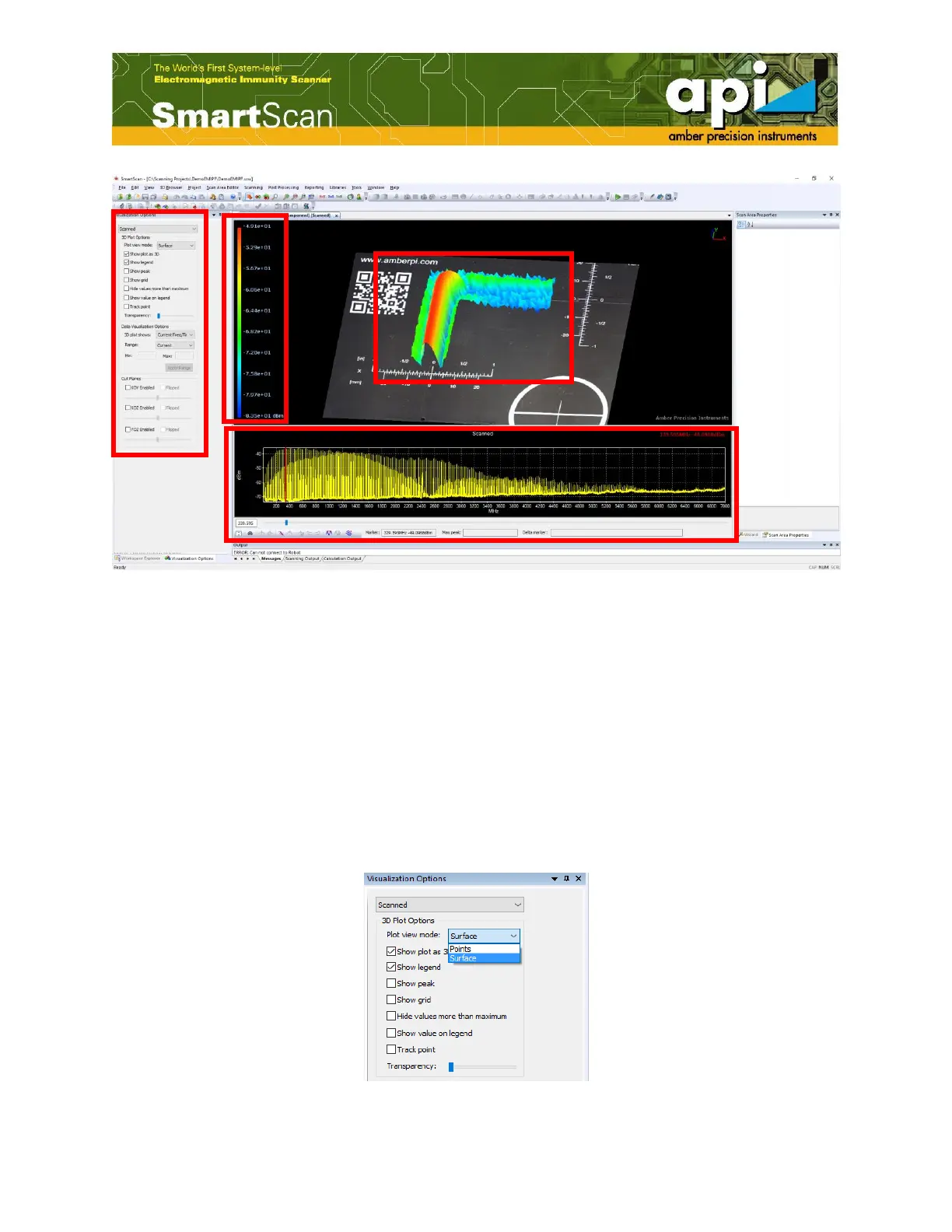The width and height of the screenshot is (952, 1232).
Task: Click the blue help icon in SmartScan toolbar
Action: [x=233, y=197]
